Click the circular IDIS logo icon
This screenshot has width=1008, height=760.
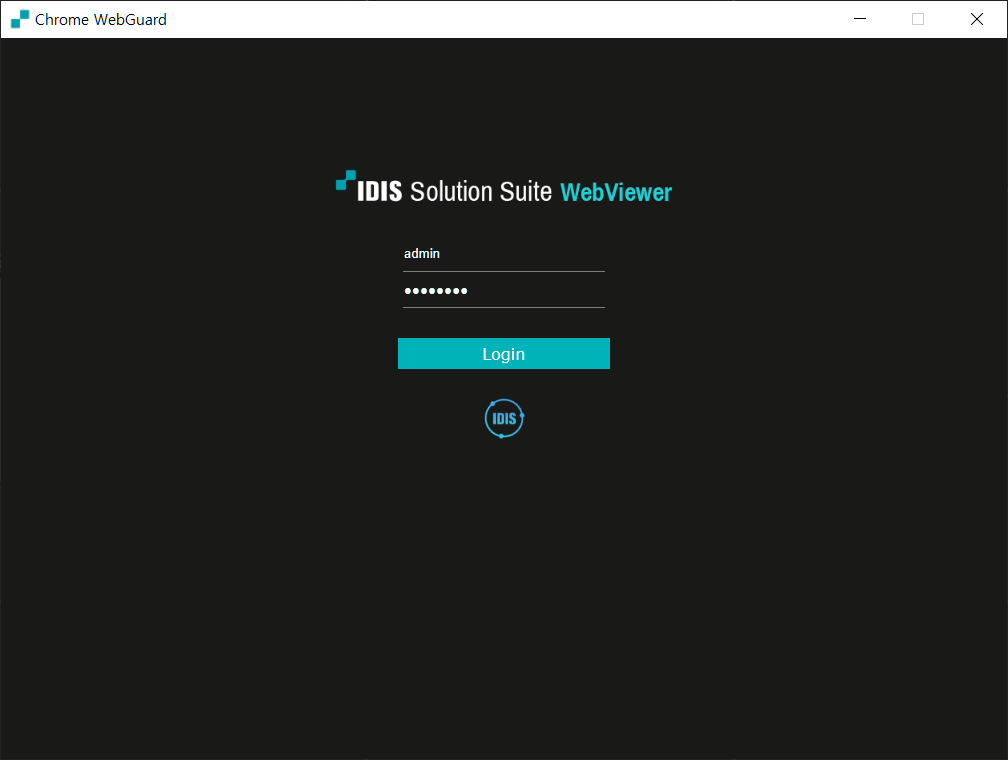click(504, 419)
